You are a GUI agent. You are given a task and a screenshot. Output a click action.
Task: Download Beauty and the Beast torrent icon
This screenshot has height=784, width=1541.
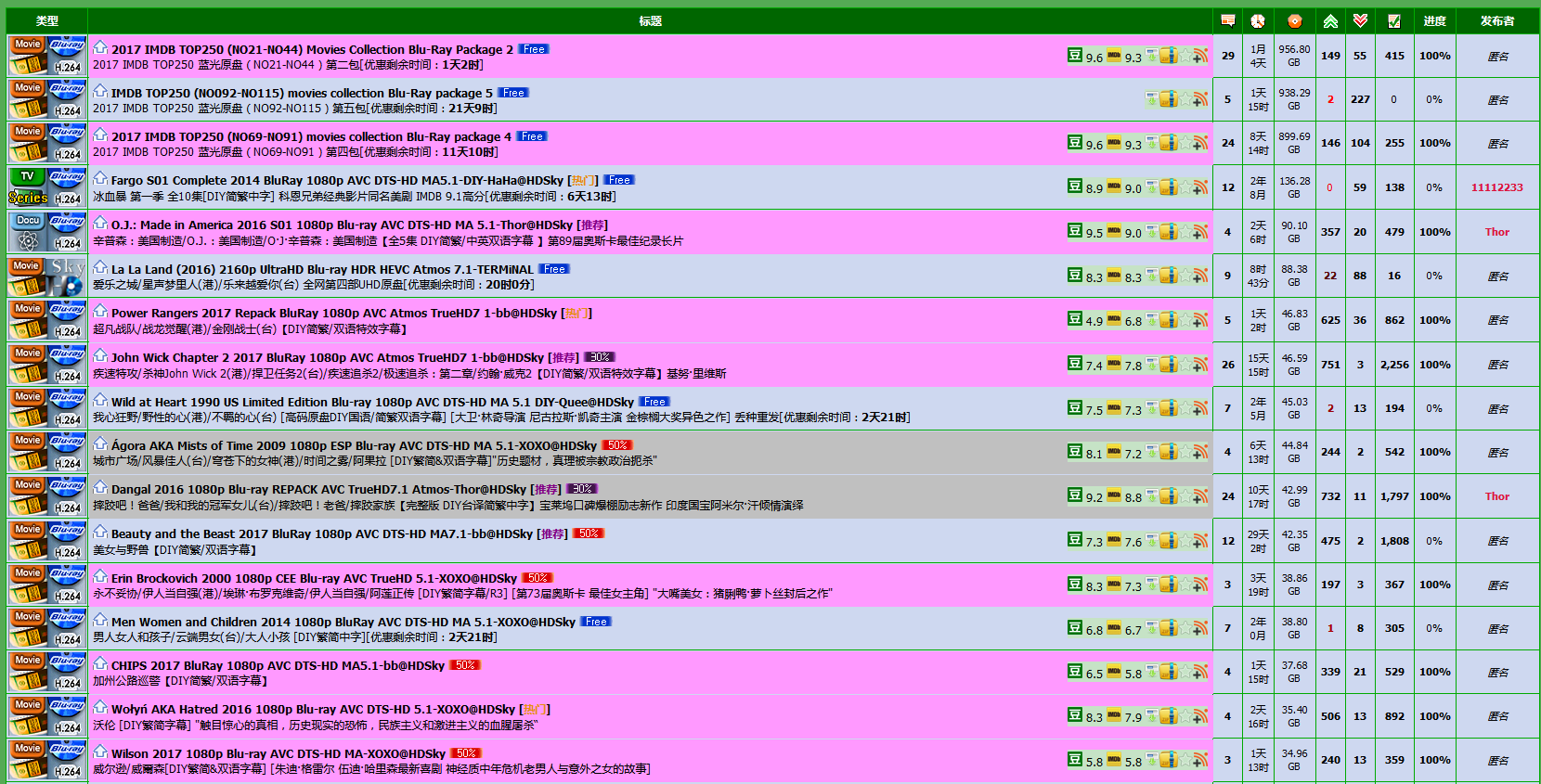pyautogui.click(x=1152, y=540)
